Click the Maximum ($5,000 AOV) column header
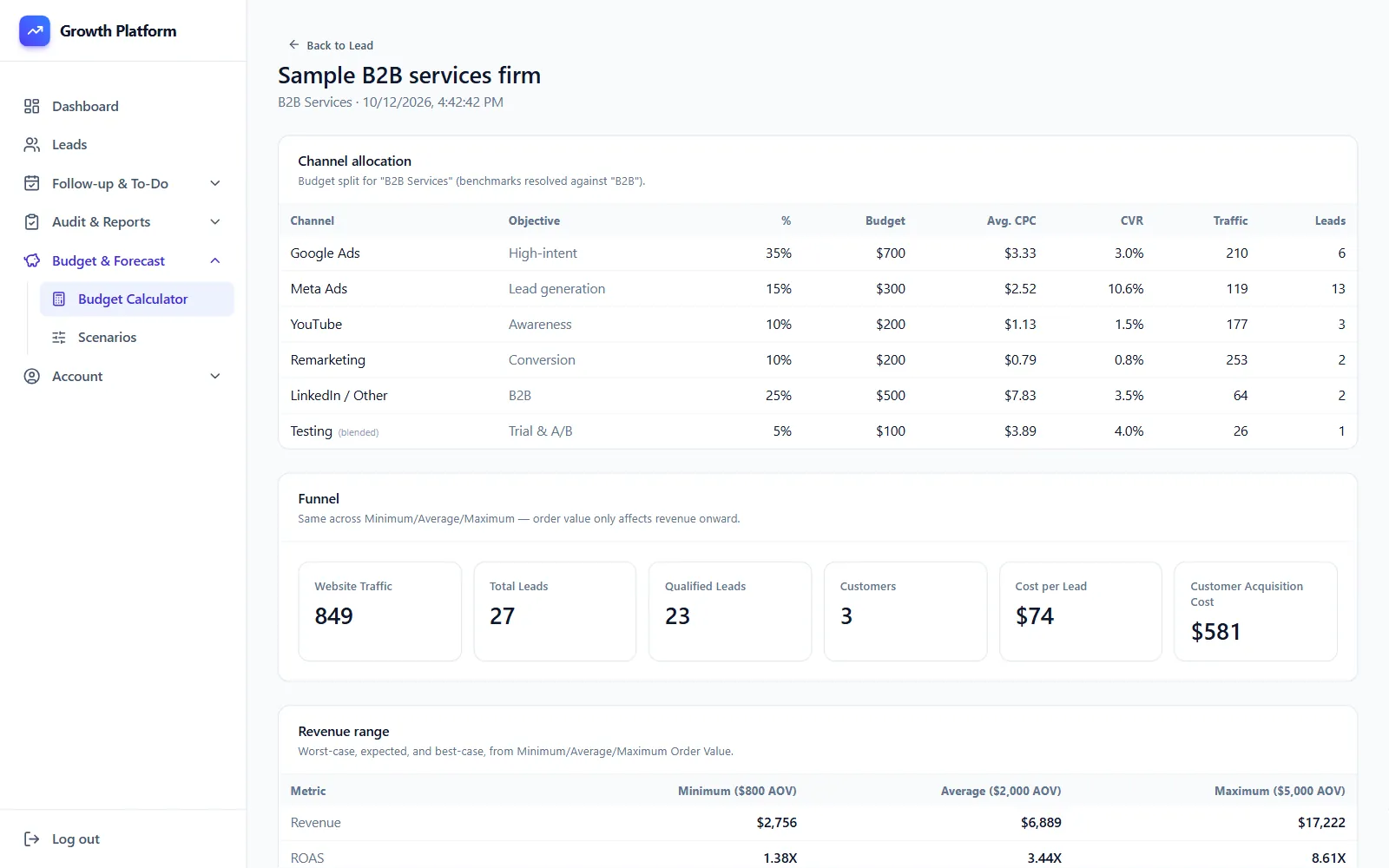1389x868 pixels. pyautogui.click(x=1280, y=791)
